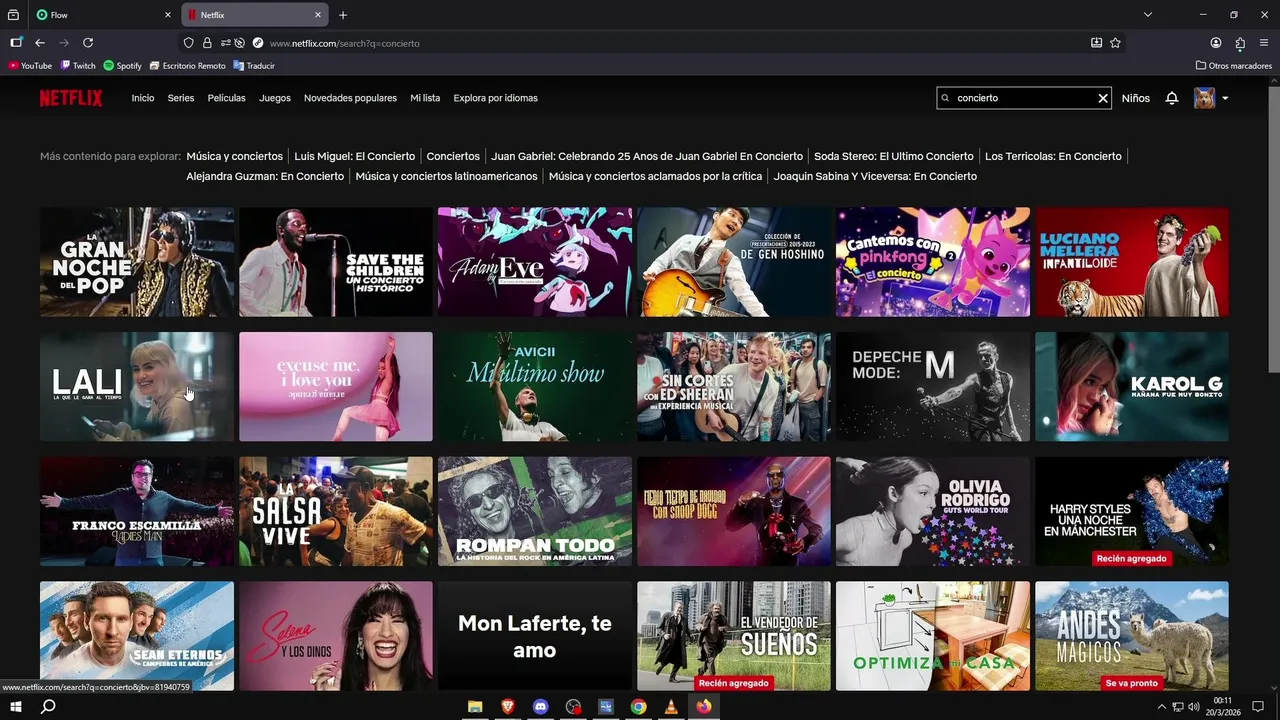This screenshot has height=720, width=1280.
Task: Explore Música y conciertos suggestion
Action: 235,156
